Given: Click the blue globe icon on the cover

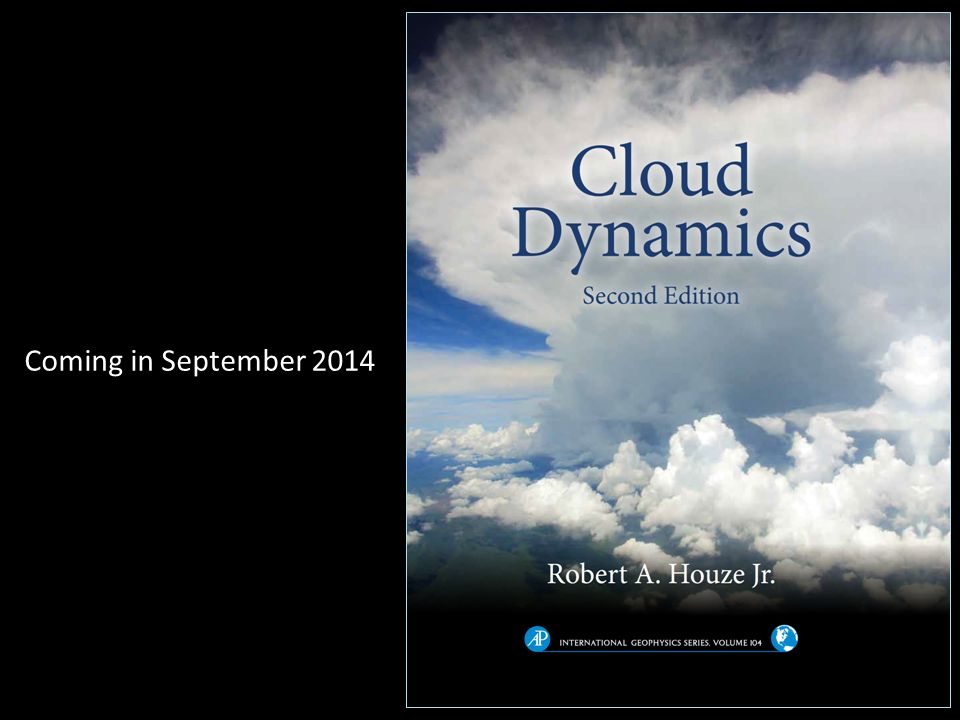Looking at the screenshot, I should [x=784, y=639].
